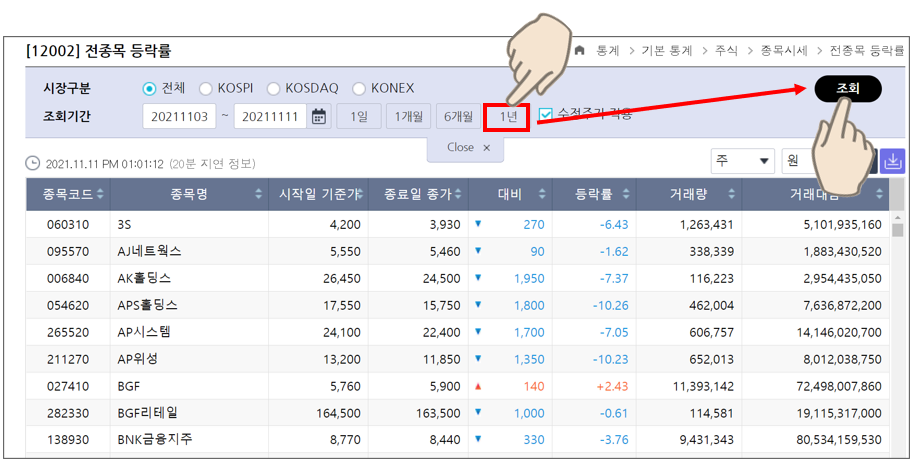Select AJ네트웍스 stock name
This screenshot has height=465, width=922.
(x=149, y=252)
